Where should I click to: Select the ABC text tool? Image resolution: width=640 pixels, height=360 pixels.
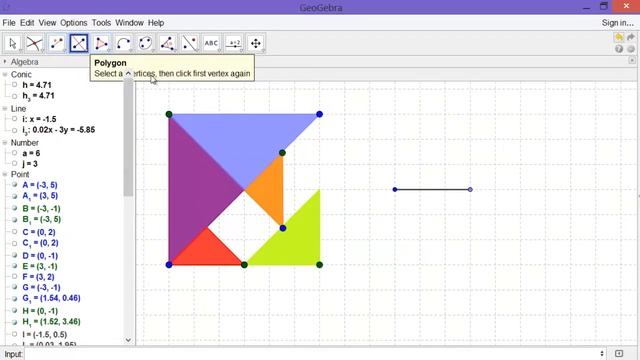[x=211, y=43]
